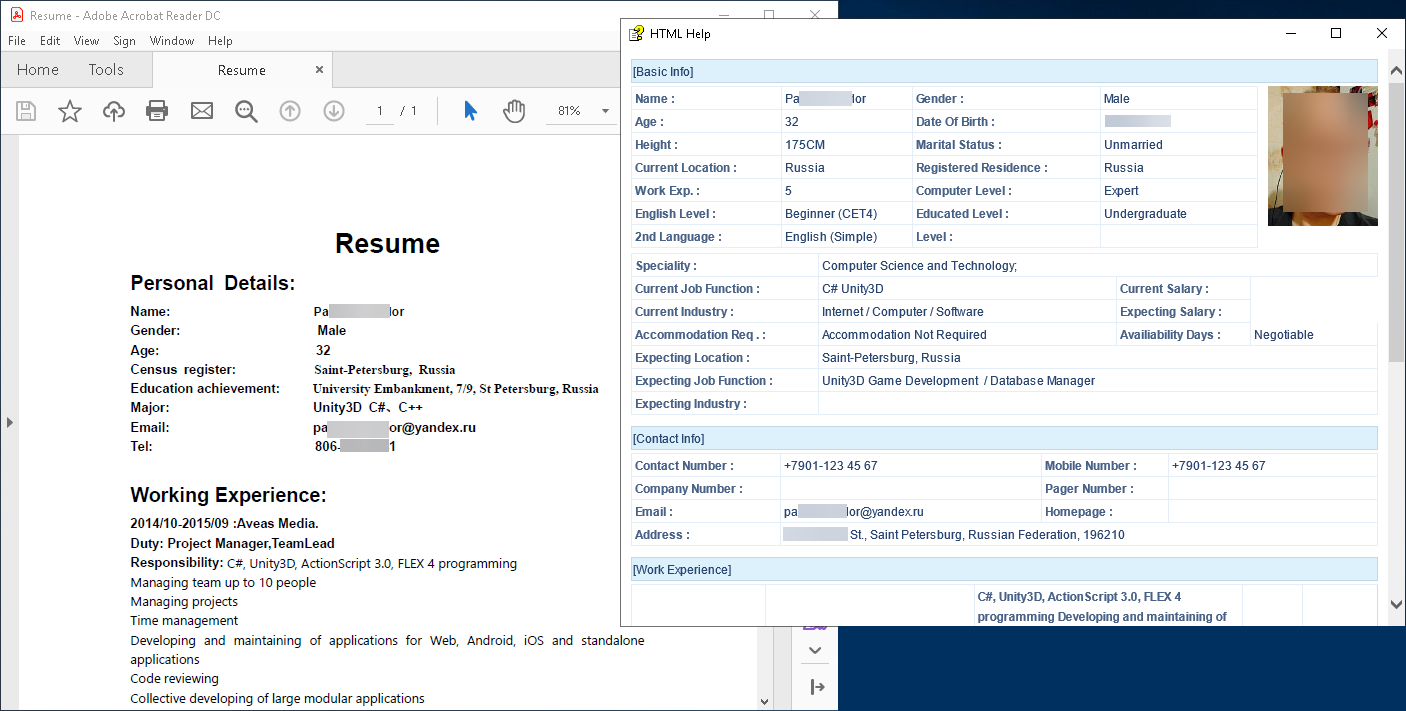Switch to the Tools tab
This screenshot has height=711, width=1406.
click(106, 70)
